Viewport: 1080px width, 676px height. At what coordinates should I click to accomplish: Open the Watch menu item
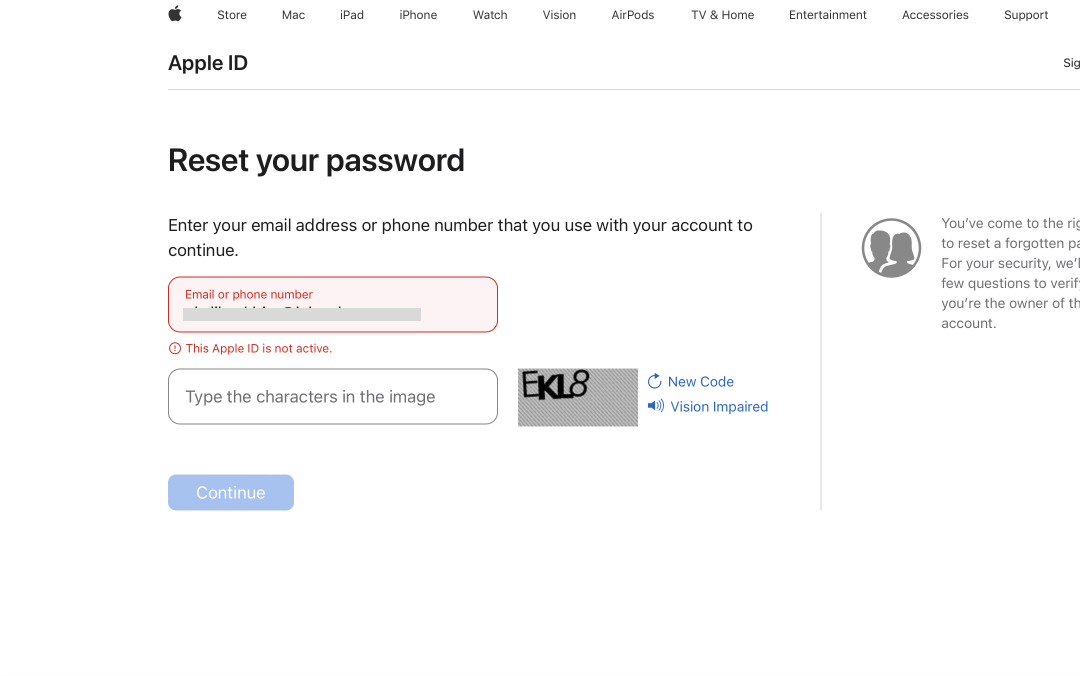point(490,15)
